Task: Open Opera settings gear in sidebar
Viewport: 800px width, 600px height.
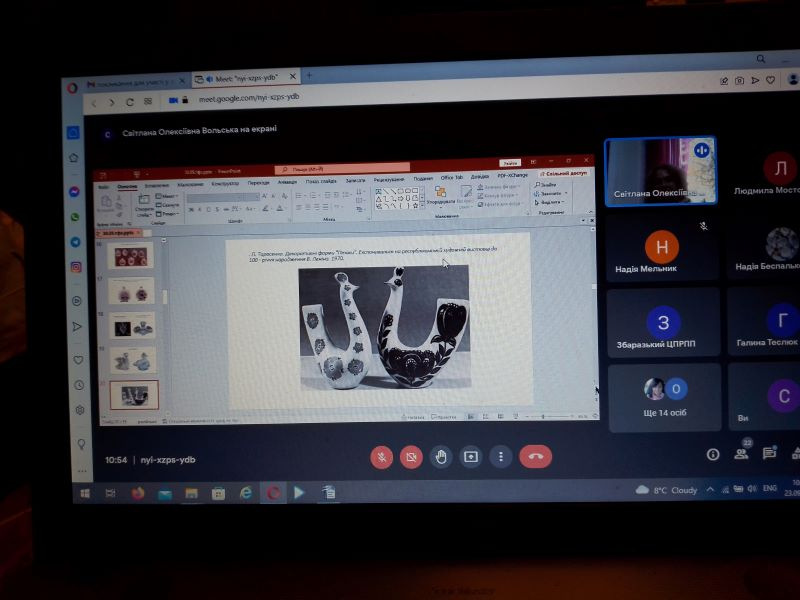Action: [80, 410]
